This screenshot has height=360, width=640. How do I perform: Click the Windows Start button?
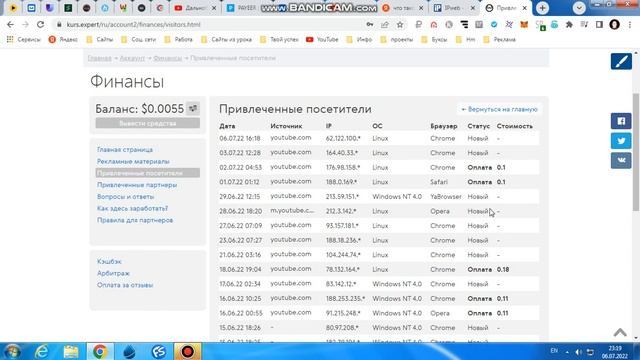[12, 351]
